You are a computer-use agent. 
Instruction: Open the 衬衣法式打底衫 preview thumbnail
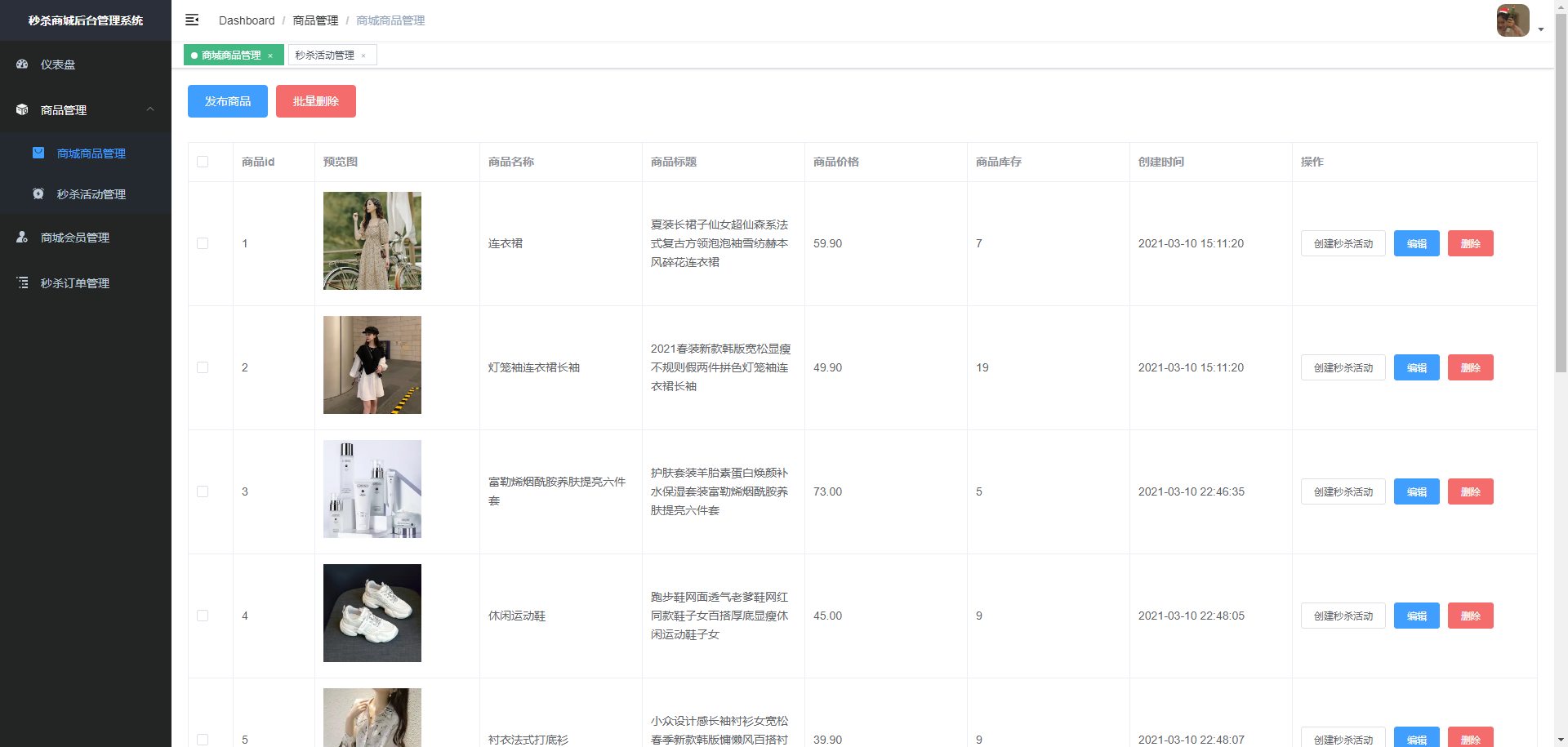pyautogui.click(x=372, y=718)
